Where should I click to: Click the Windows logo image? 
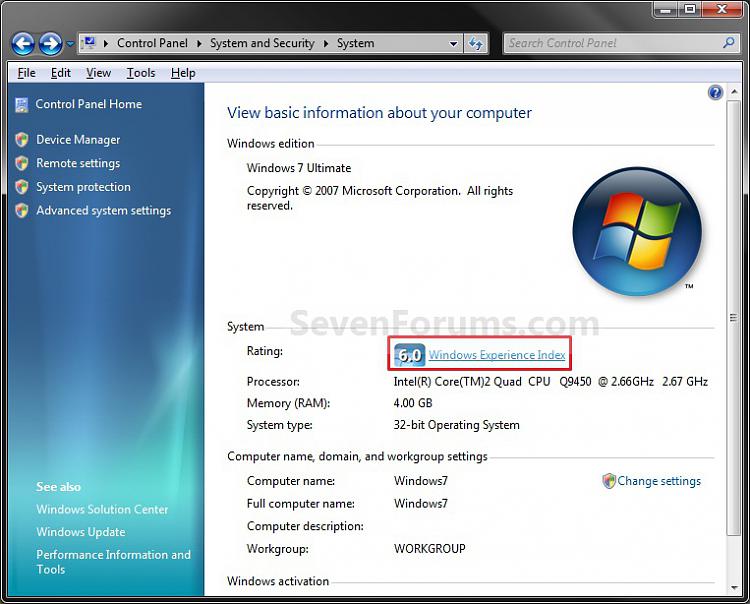[x=638, y=231]
